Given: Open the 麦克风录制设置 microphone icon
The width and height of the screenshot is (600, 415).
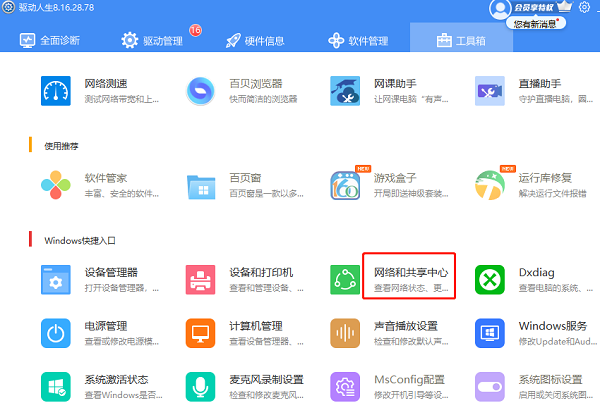Looking at the screenshot, I should [x=200, y=387].
